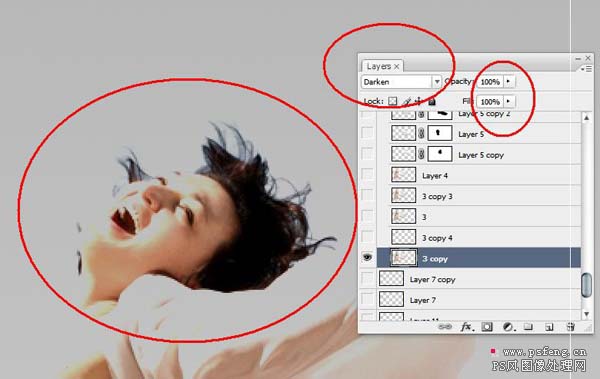Select the layer named 3 copy 4
The width and height of the screenshot is (600, 379).
[437, 238]
